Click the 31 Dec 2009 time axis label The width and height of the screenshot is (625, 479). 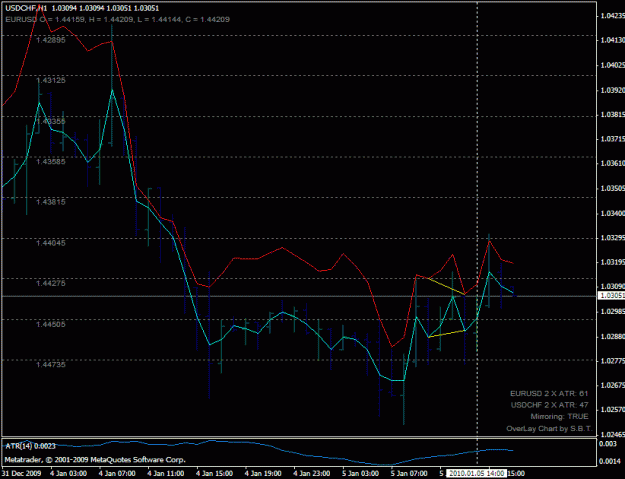tap(21, 473)
